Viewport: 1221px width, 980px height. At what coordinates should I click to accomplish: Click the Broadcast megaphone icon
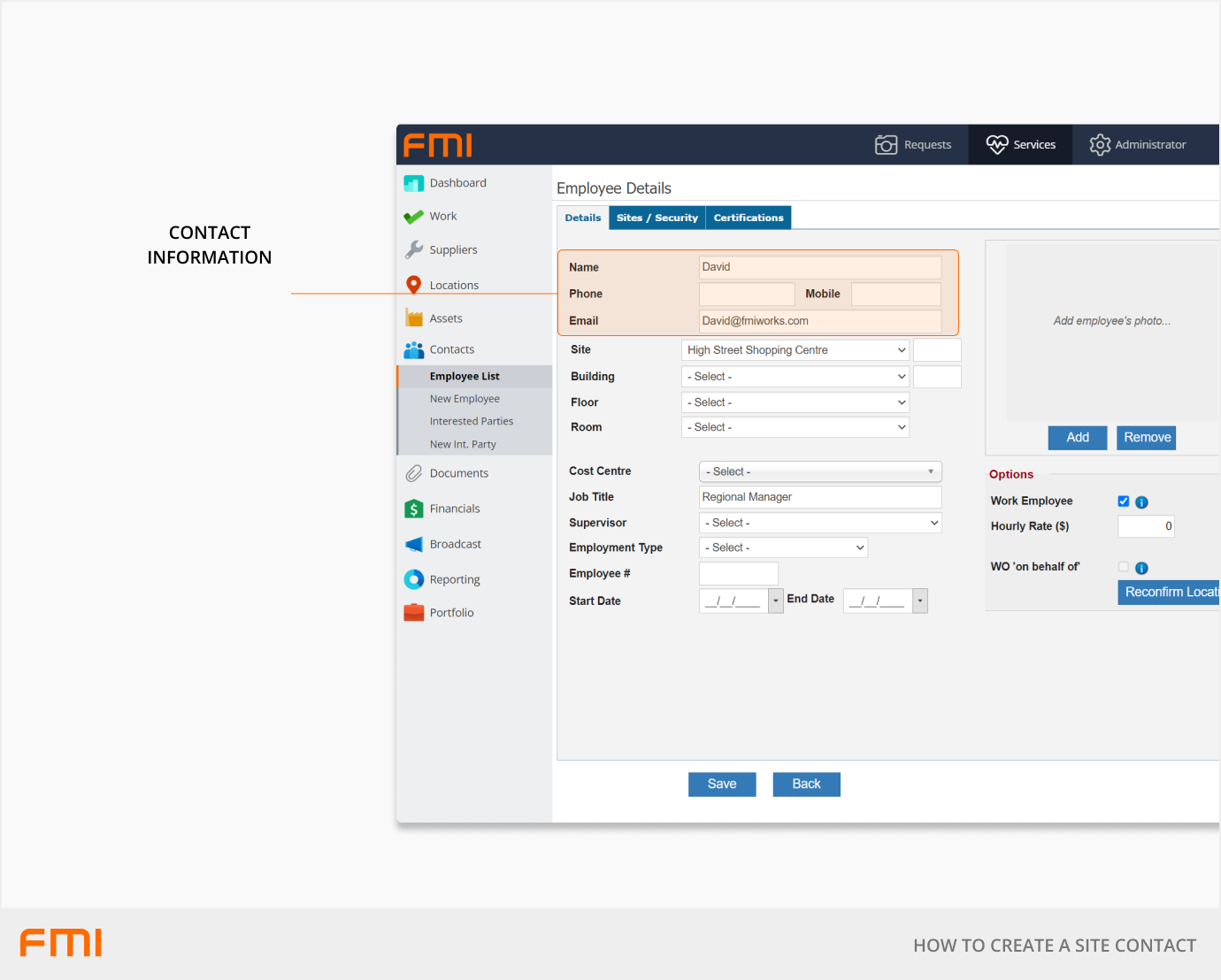[x=413, y=544]
